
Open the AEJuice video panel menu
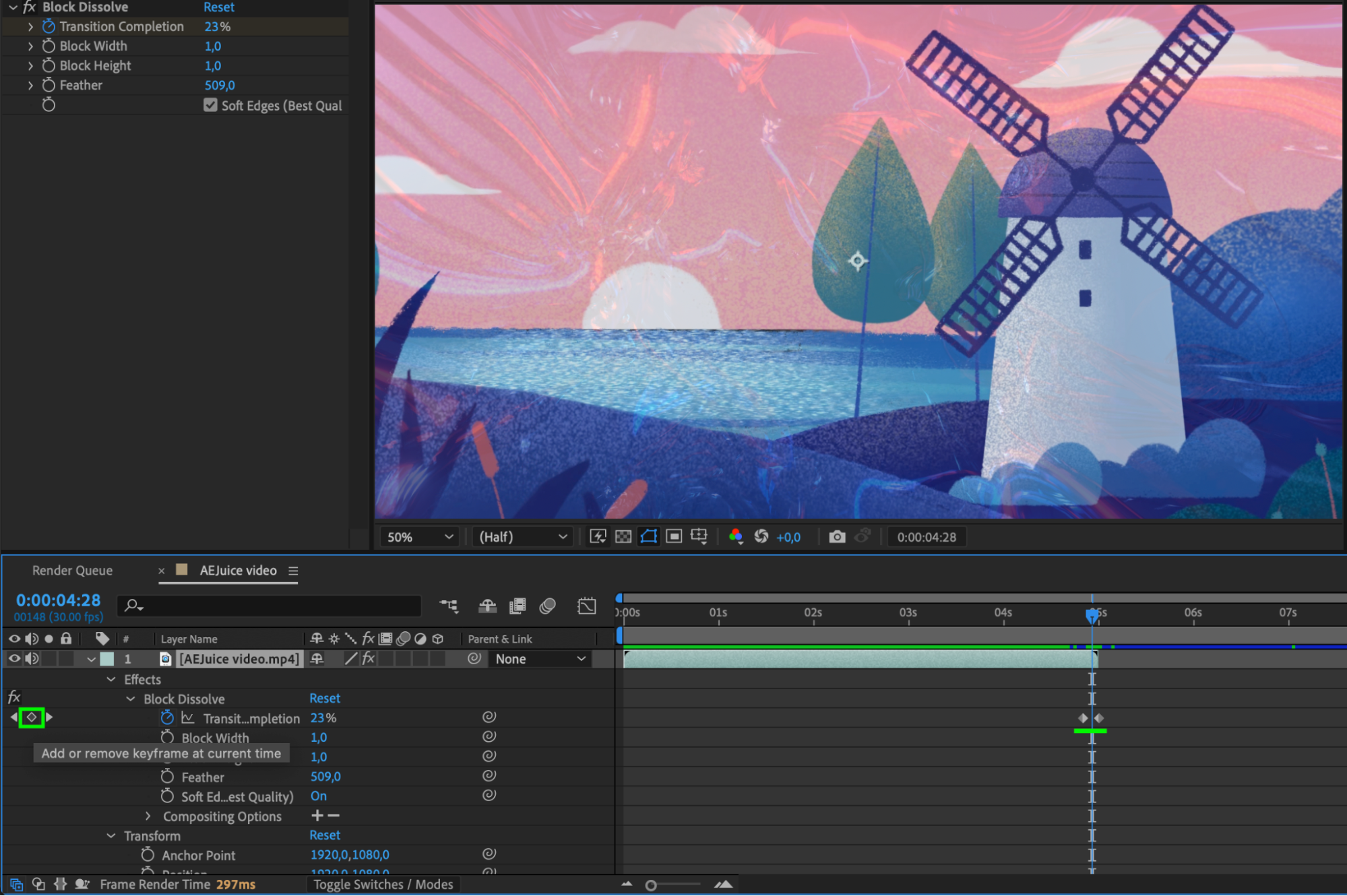click(293, 571)
